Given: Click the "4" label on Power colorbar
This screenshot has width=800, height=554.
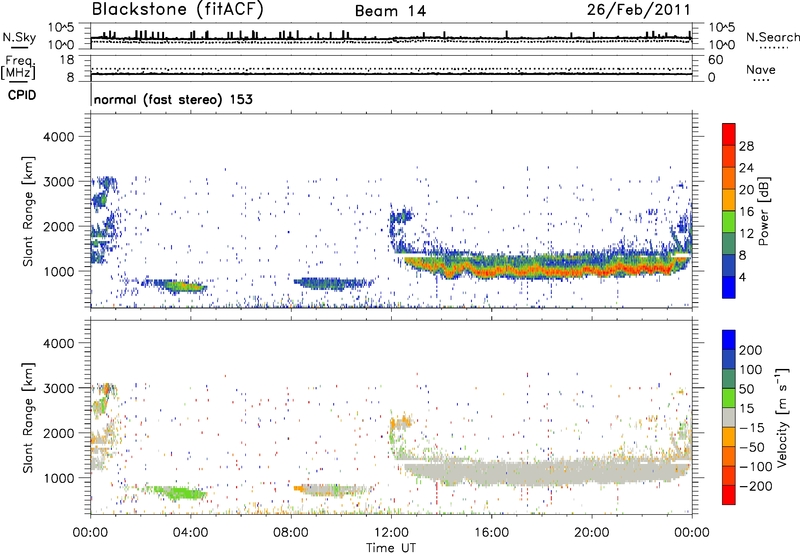Looking at the screenshot, I should point(743,277).
